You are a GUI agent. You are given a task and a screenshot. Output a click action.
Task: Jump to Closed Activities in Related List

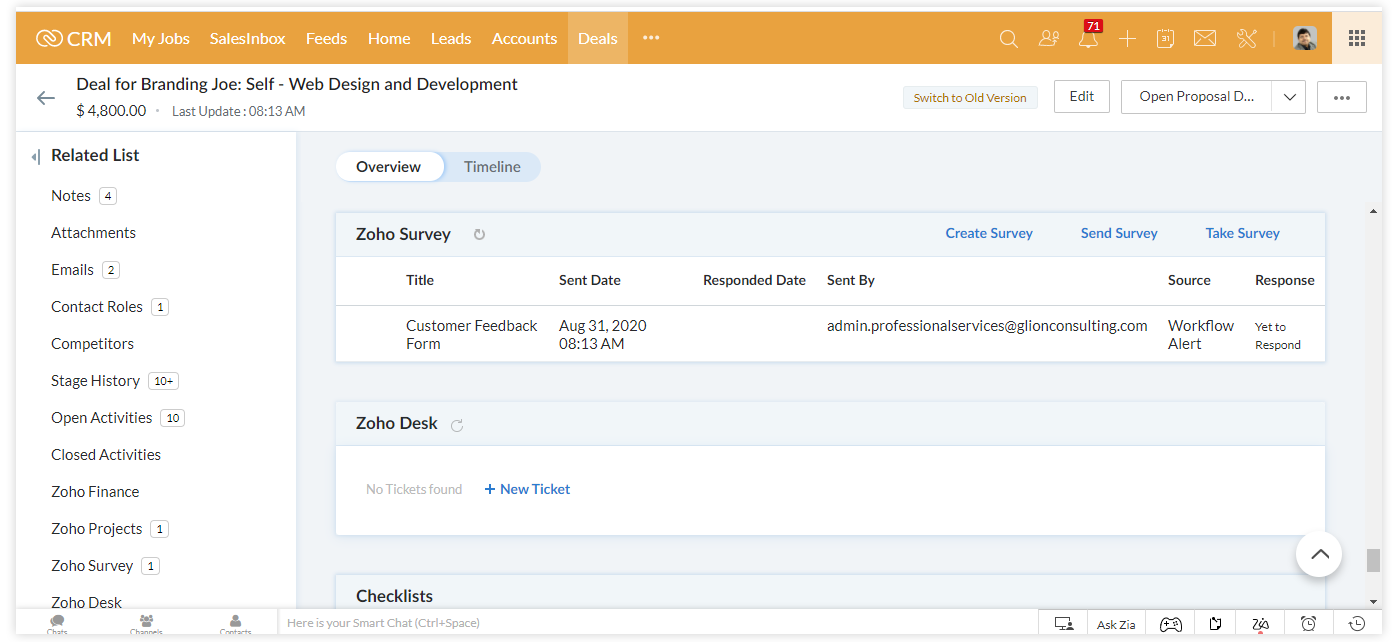click(106, 455)
